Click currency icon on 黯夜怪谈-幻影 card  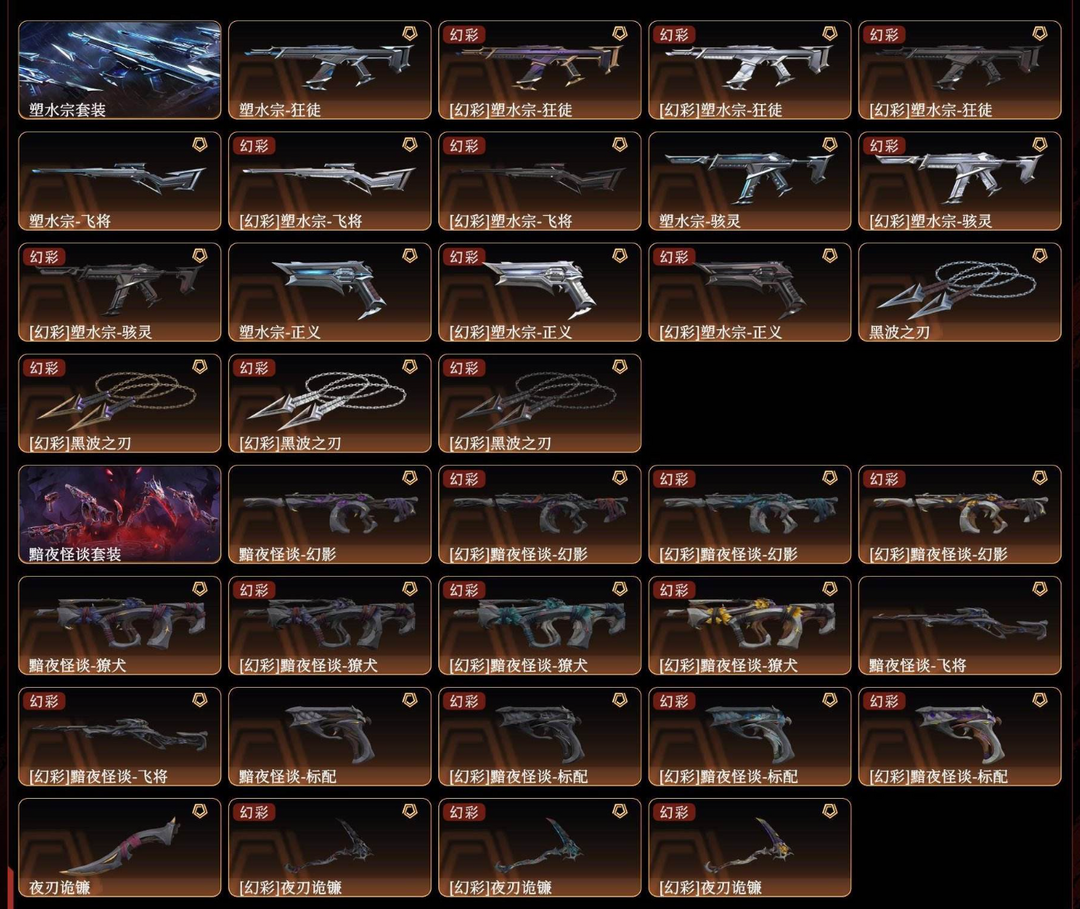pyautogui.click(x=410, y=478)
